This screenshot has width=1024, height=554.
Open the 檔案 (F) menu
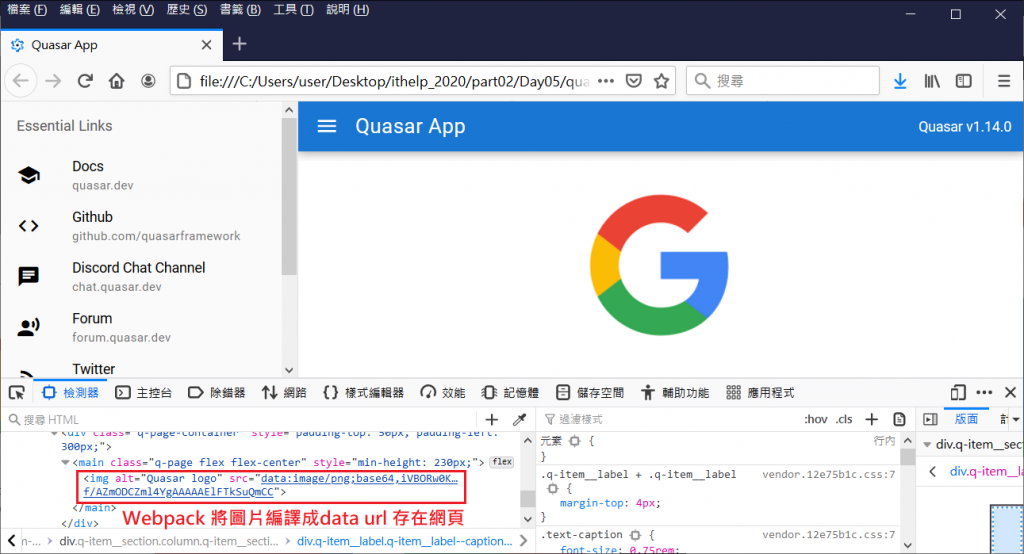(x=27, y=10)
